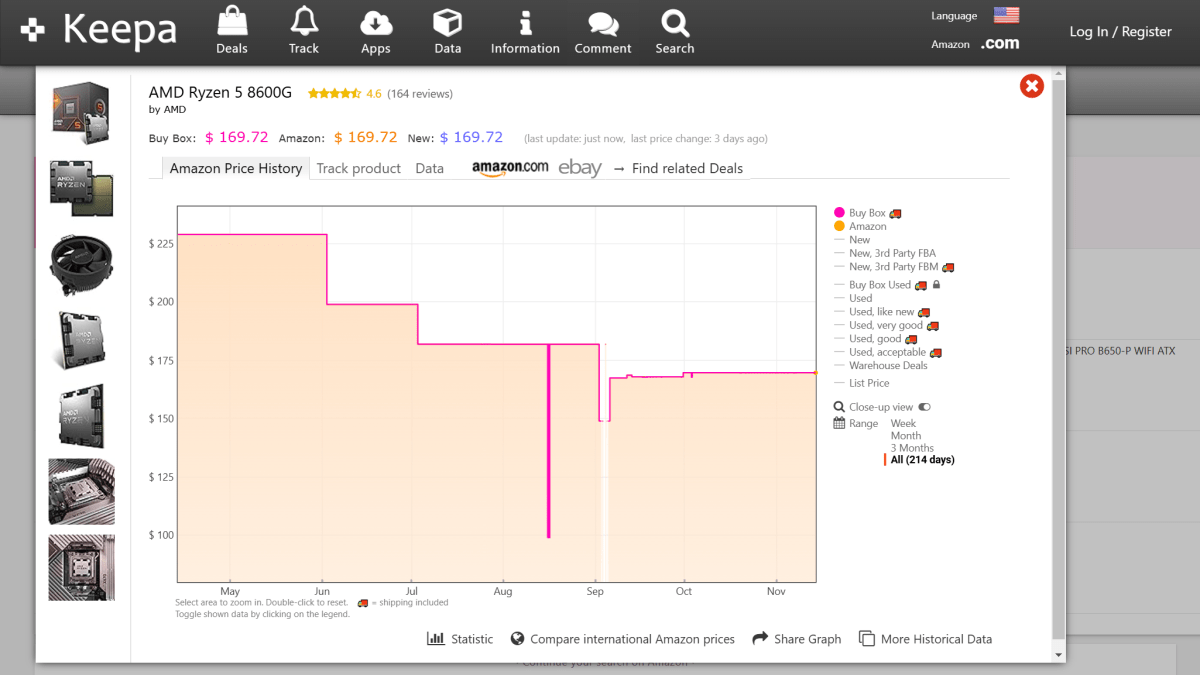Toggle Amazon price series in legend
Viewport: 1200px width, 675px height.
tap(867, 226)
